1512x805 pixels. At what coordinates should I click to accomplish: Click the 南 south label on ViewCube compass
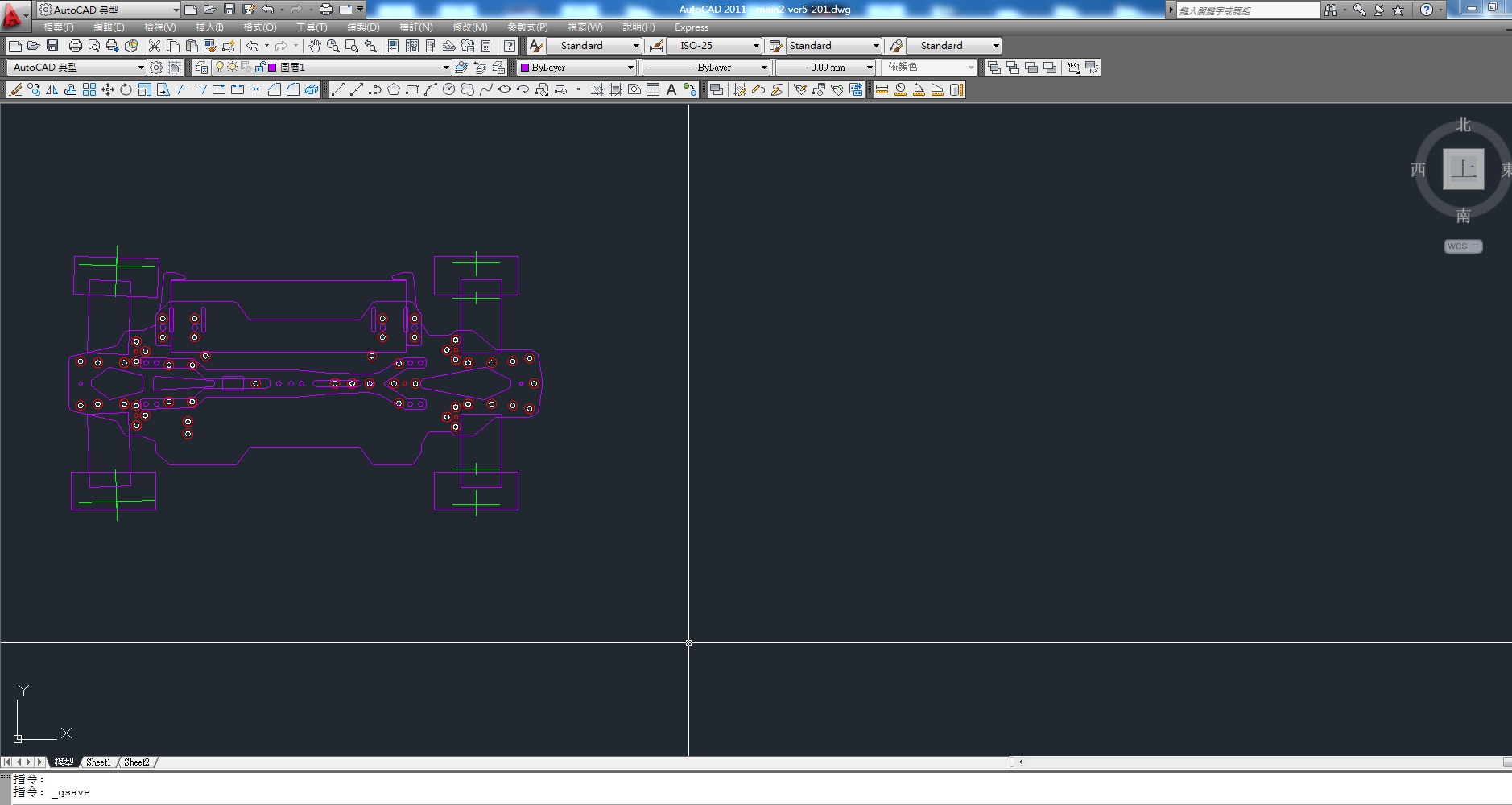(x=1463, y=216)
